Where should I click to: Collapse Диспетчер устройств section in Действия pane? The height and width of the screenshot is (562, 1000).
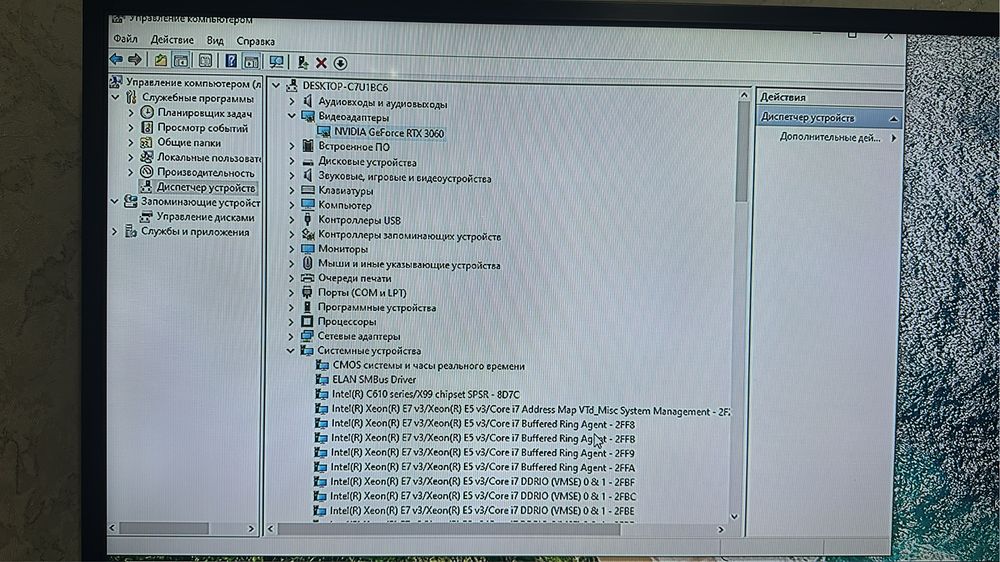click(893, 119)
